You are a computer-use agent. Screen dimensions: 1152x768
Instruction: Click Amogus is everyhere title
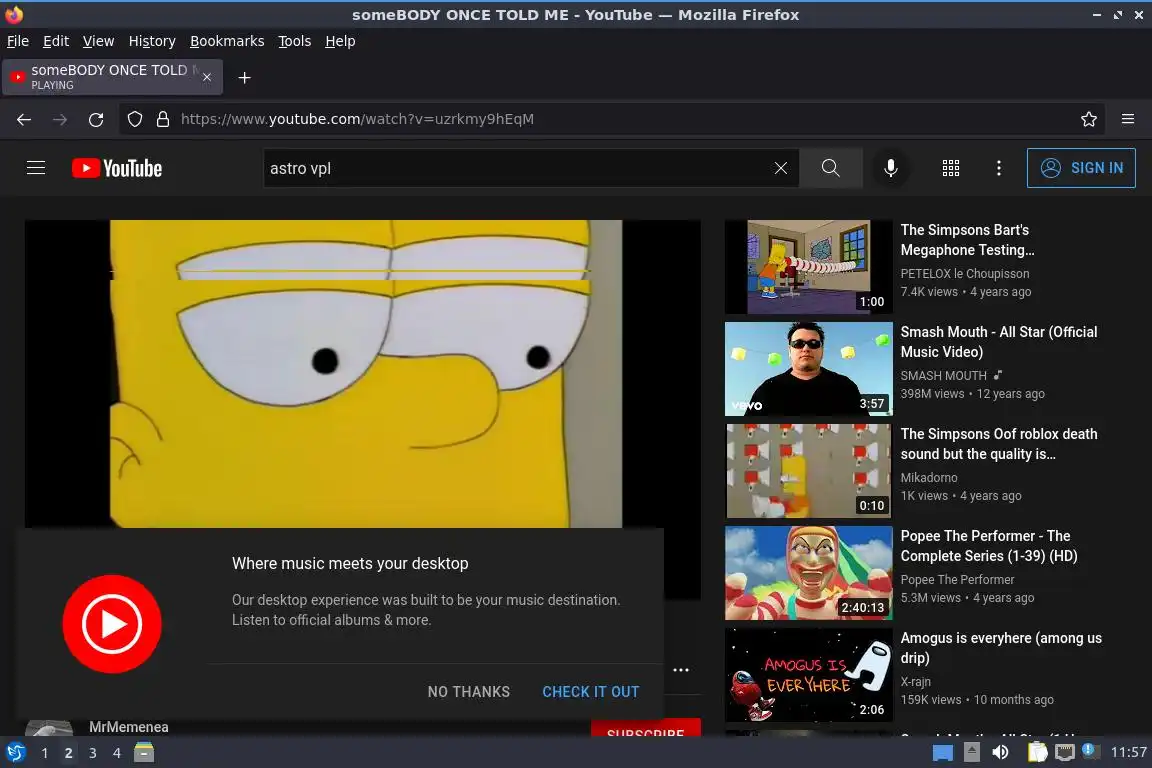click(x=1001, y=647)
